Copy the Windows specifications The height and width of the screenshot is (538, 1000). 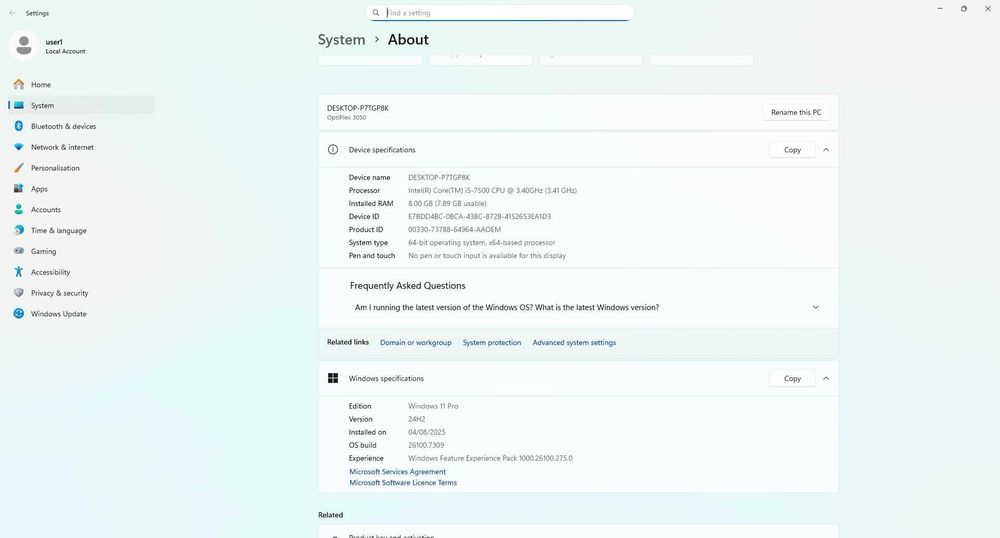[792, 379]
